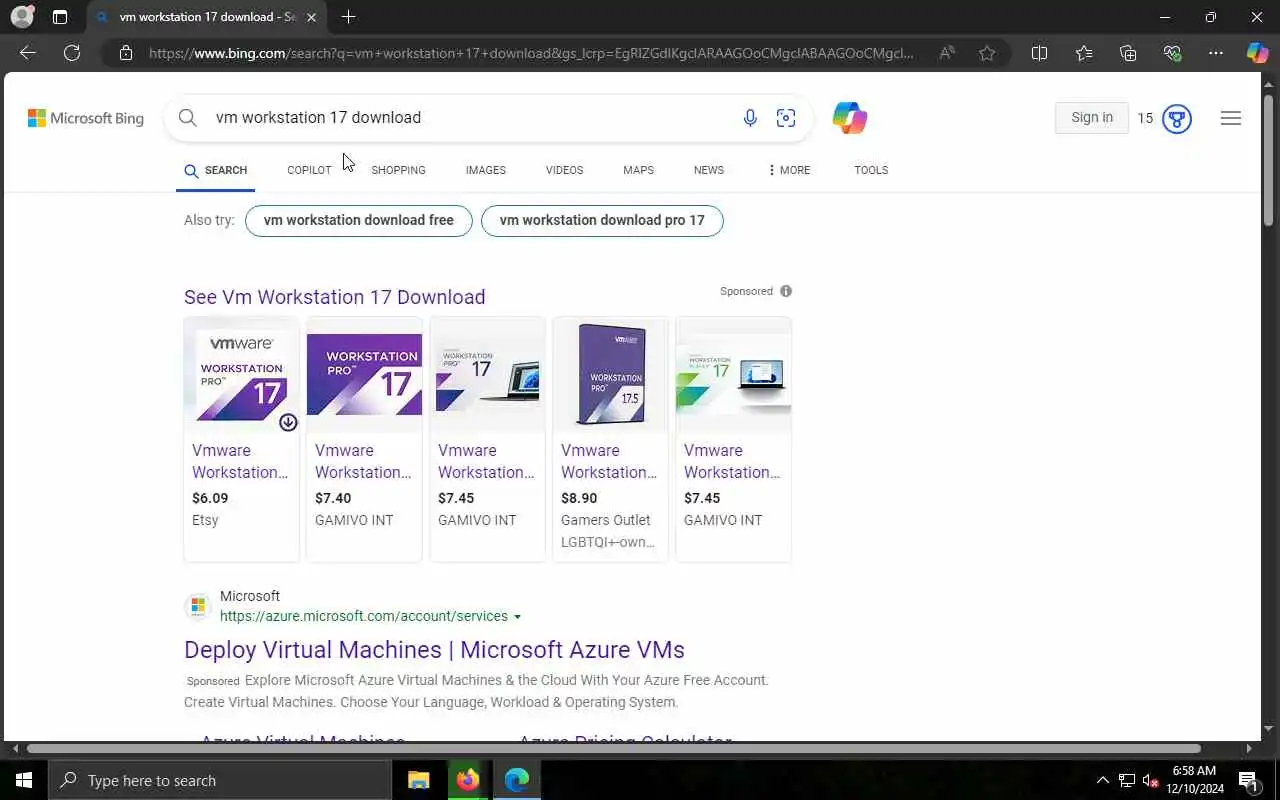Open the Gamers Outlet 17.5 box thumbnail
This screenshot has height=800, width=1280.
coord(610,375)
